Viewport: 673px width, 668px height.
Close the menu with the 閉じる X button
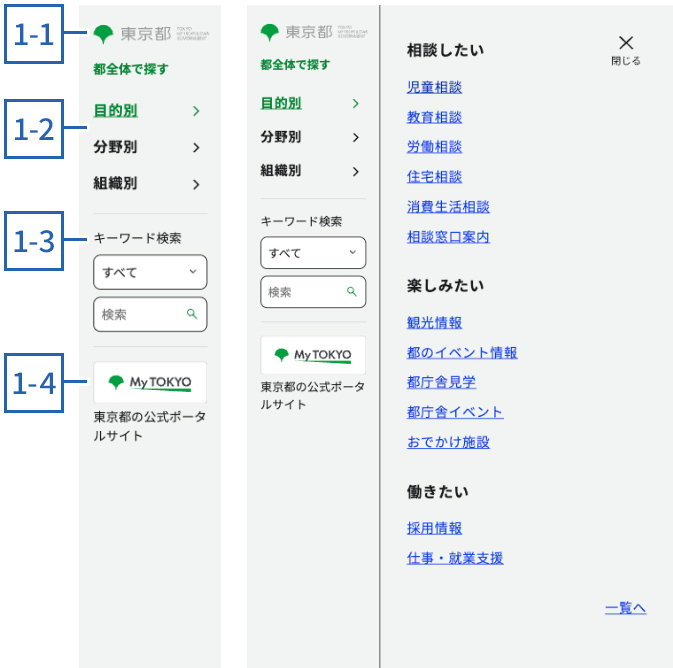[626, 50]
